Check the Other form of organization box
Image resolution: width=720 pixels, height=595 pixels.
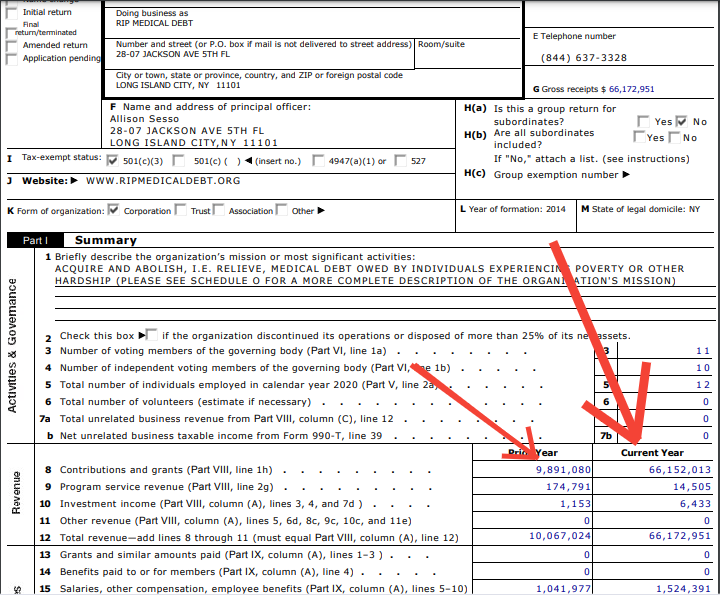point(281,210)
